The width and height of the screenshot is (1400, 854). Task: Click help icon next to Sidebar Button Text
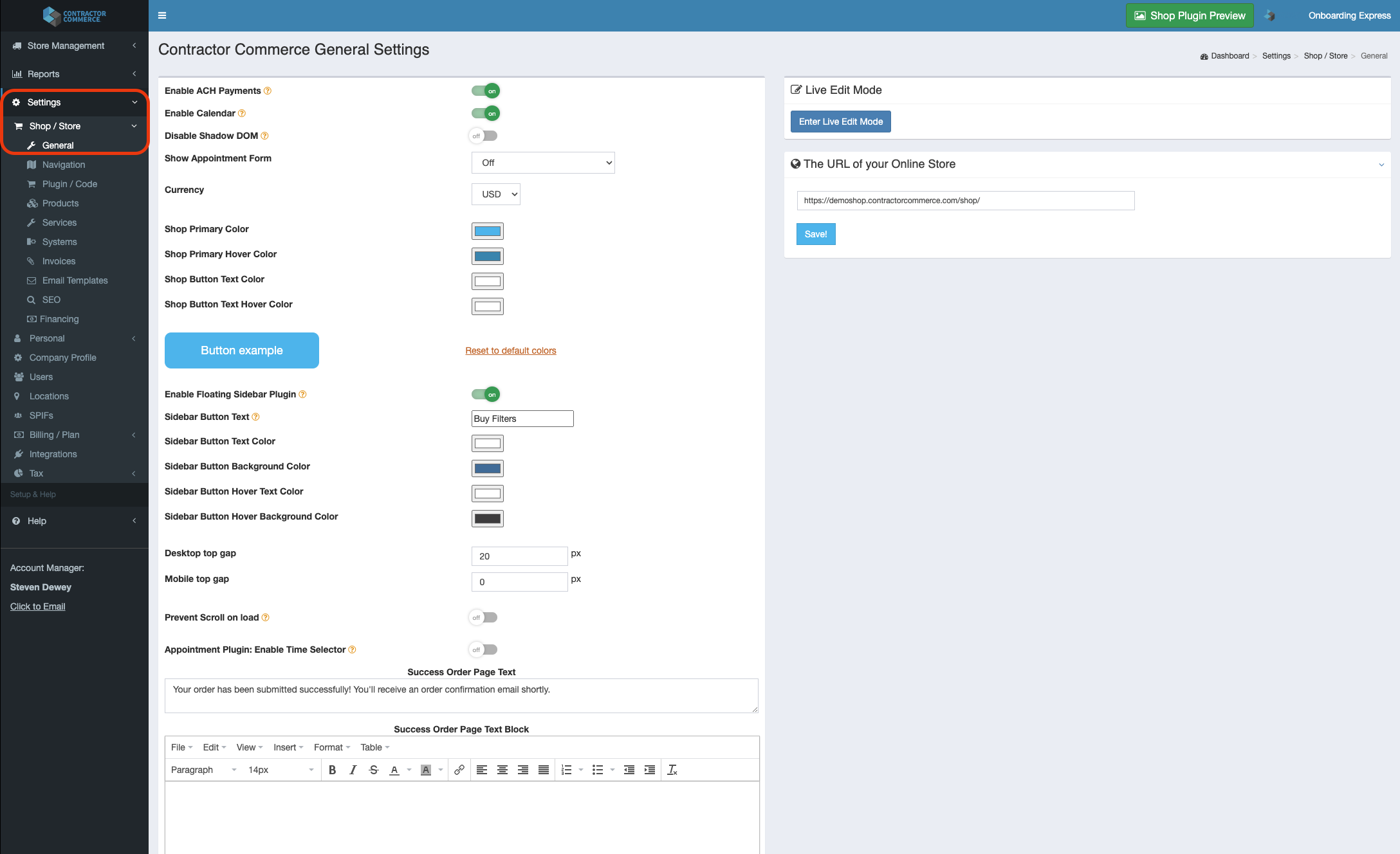(255, 417)
